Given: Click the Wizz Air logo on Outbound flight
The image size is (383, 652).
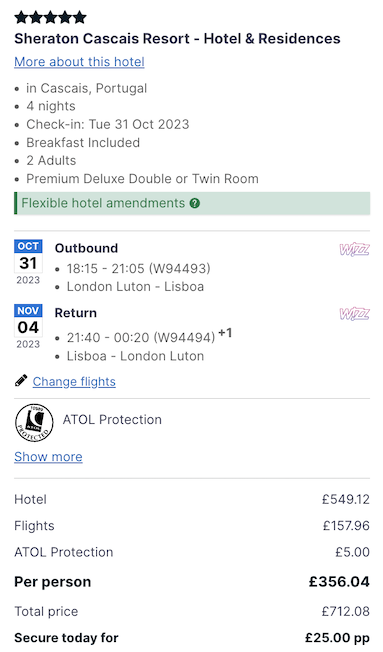Looking at the screenshot, I should click(354, 249).
